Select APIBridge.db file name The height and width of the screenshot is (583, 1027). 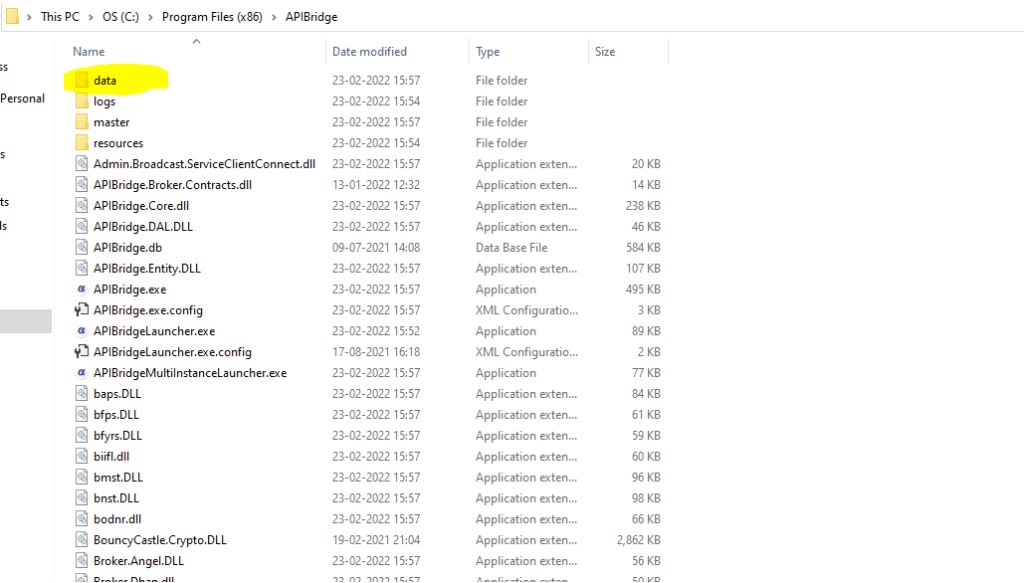pos(128,248)
